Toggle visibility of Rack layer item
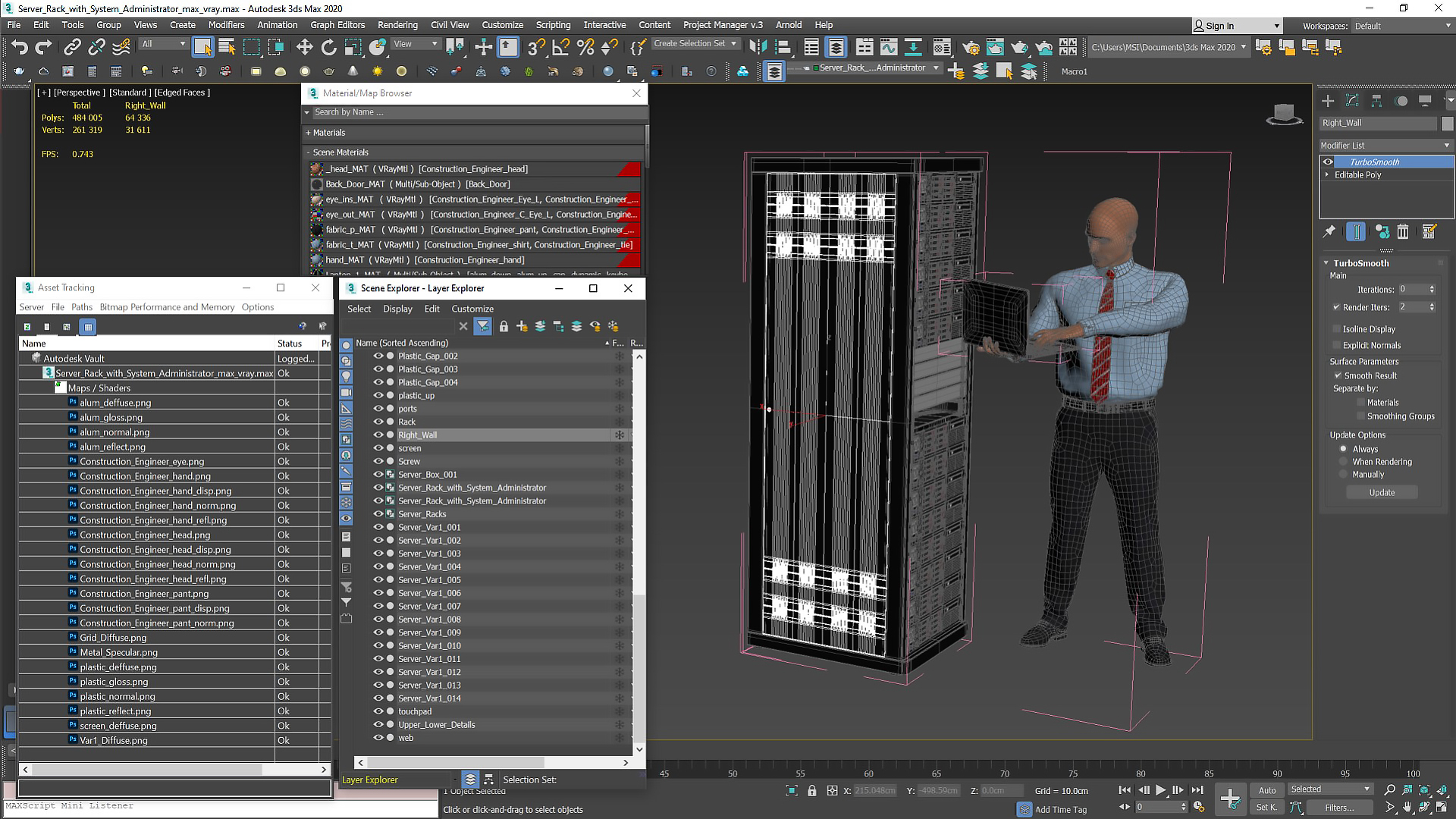 point(378,422)
